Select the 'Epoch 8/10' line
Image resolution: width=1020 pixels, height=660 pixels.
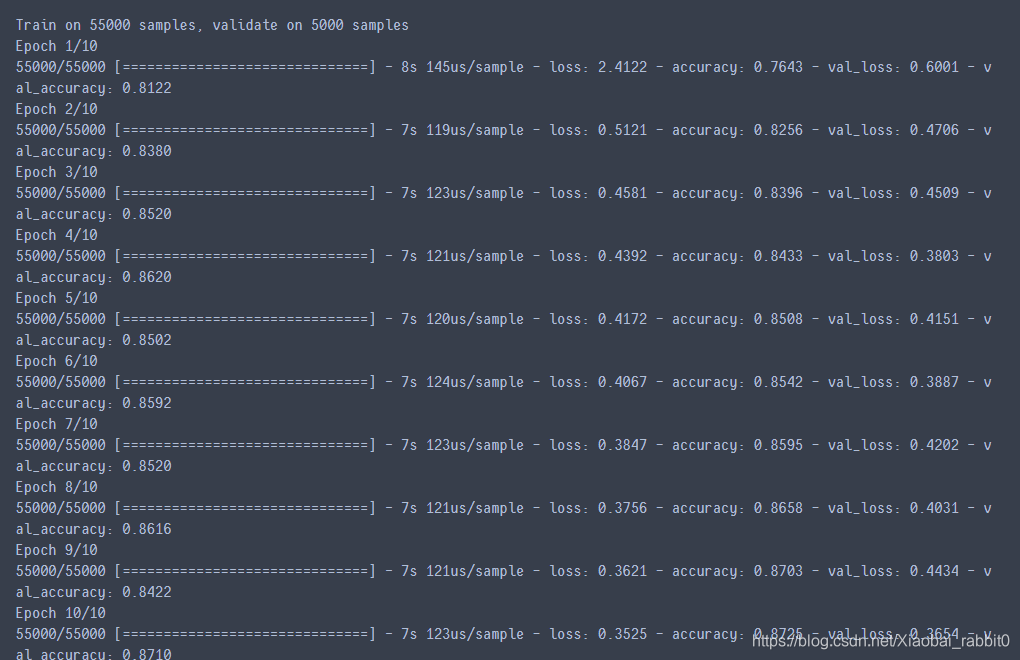(57, 488)
